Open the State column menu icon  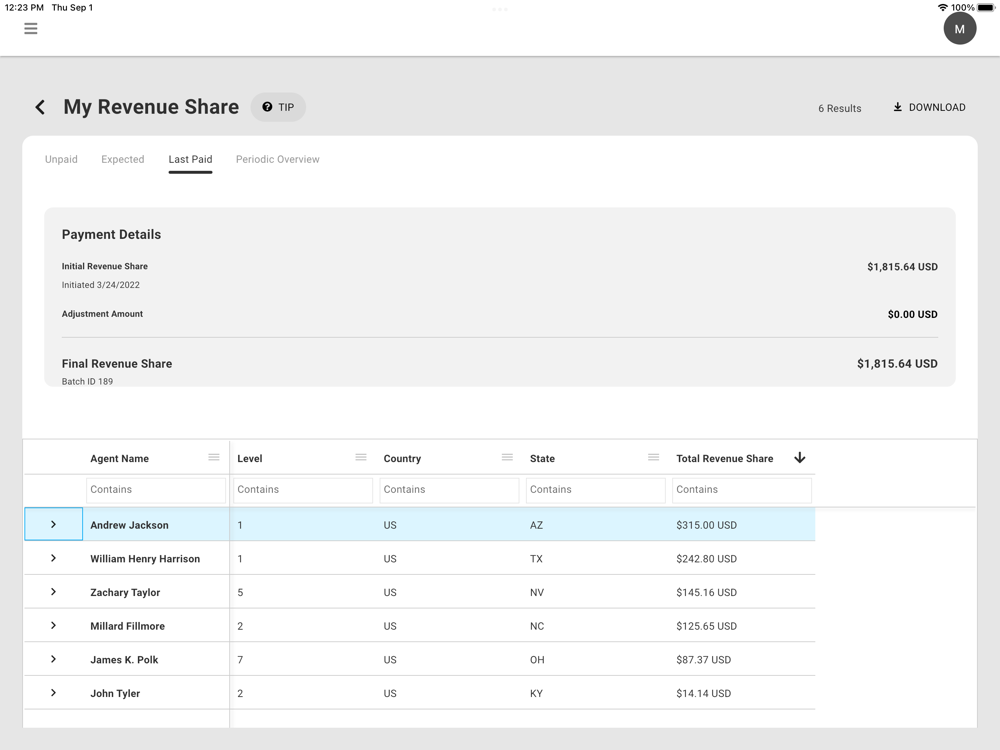click(653, 457)
